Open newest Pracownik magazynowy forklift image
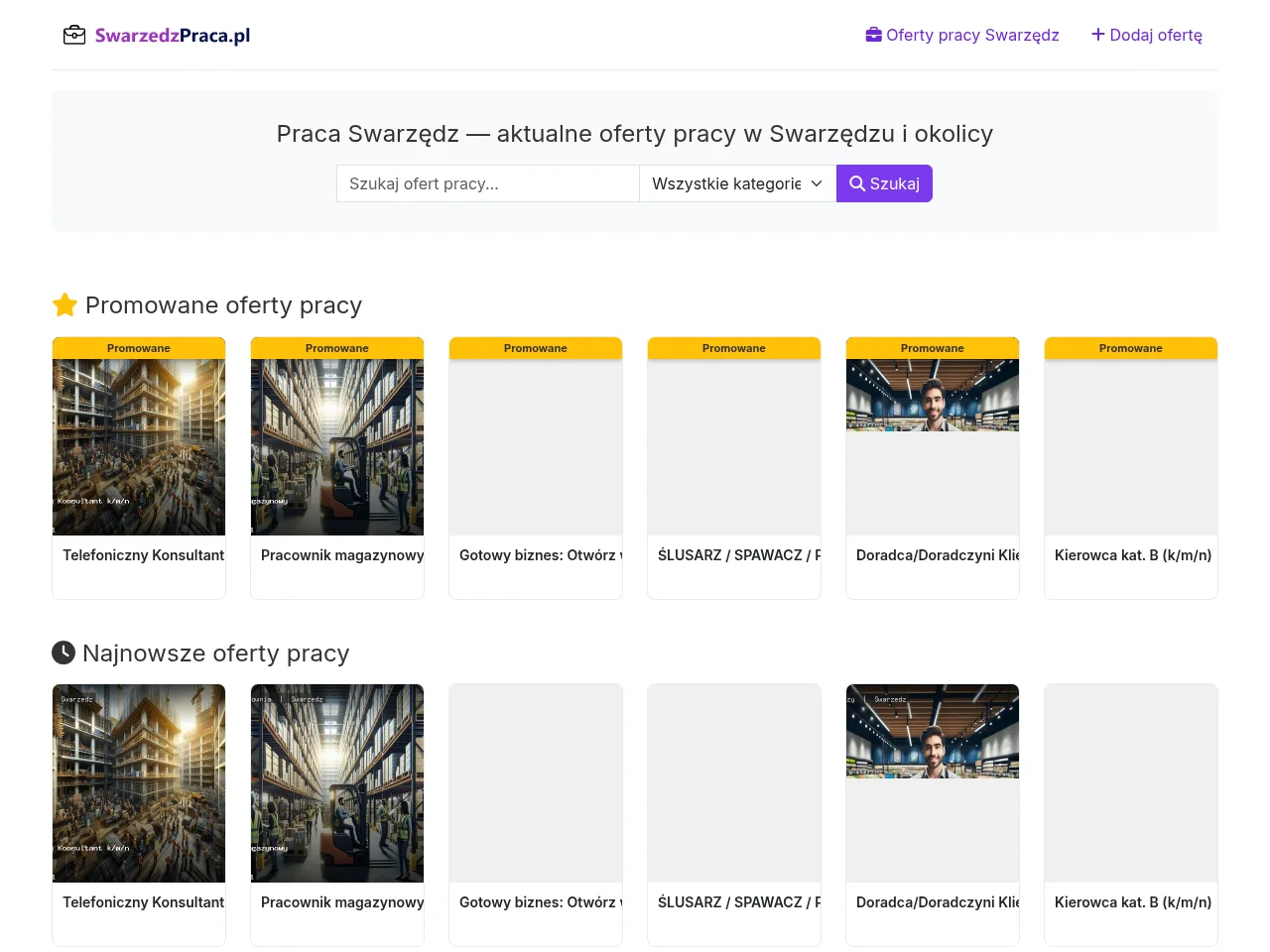The image size is (1270, 952). pos(337,783)
